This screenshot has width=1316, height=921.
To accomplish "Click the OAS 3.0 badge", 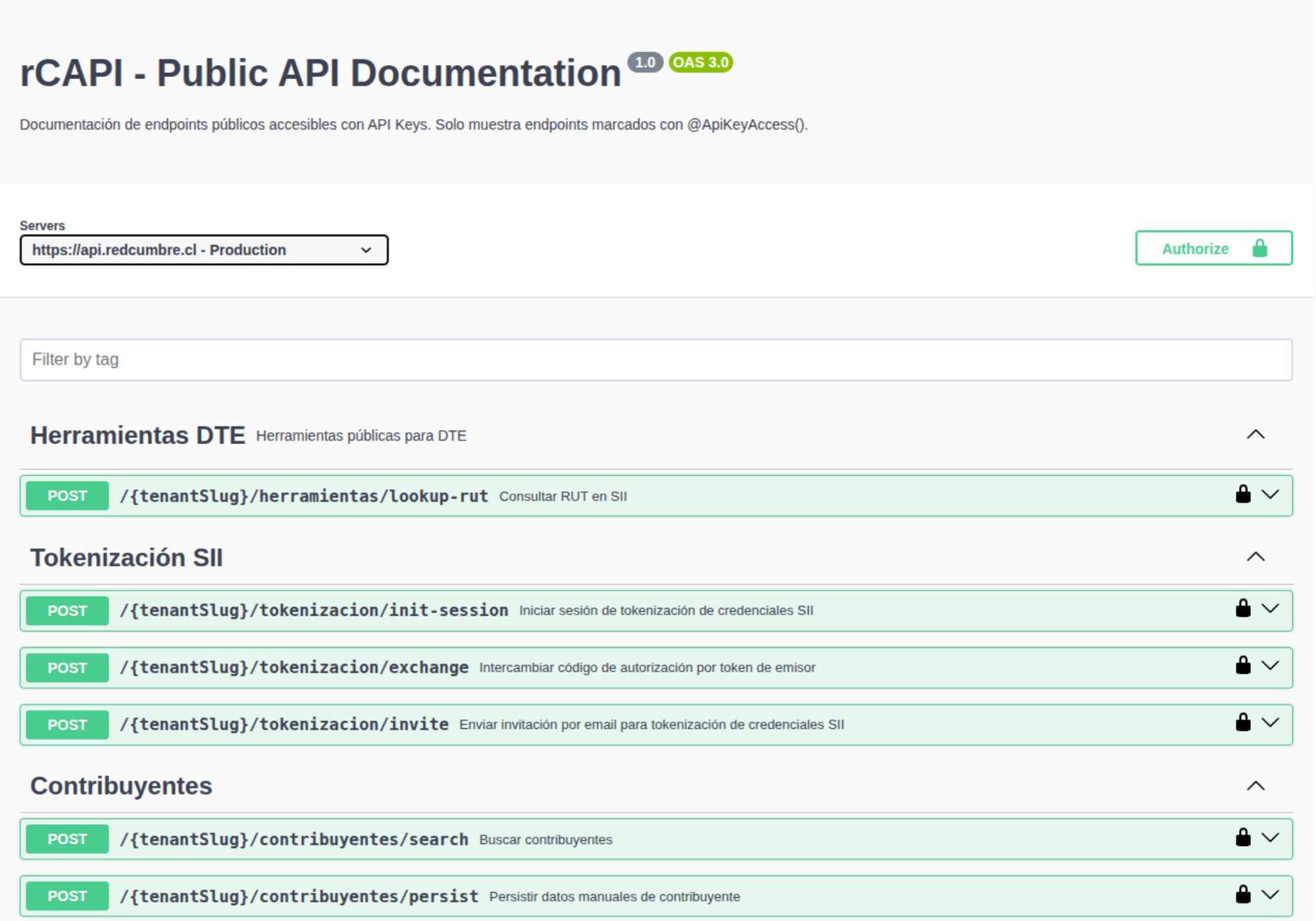I will pyautogui.click(x=700, y=62).
